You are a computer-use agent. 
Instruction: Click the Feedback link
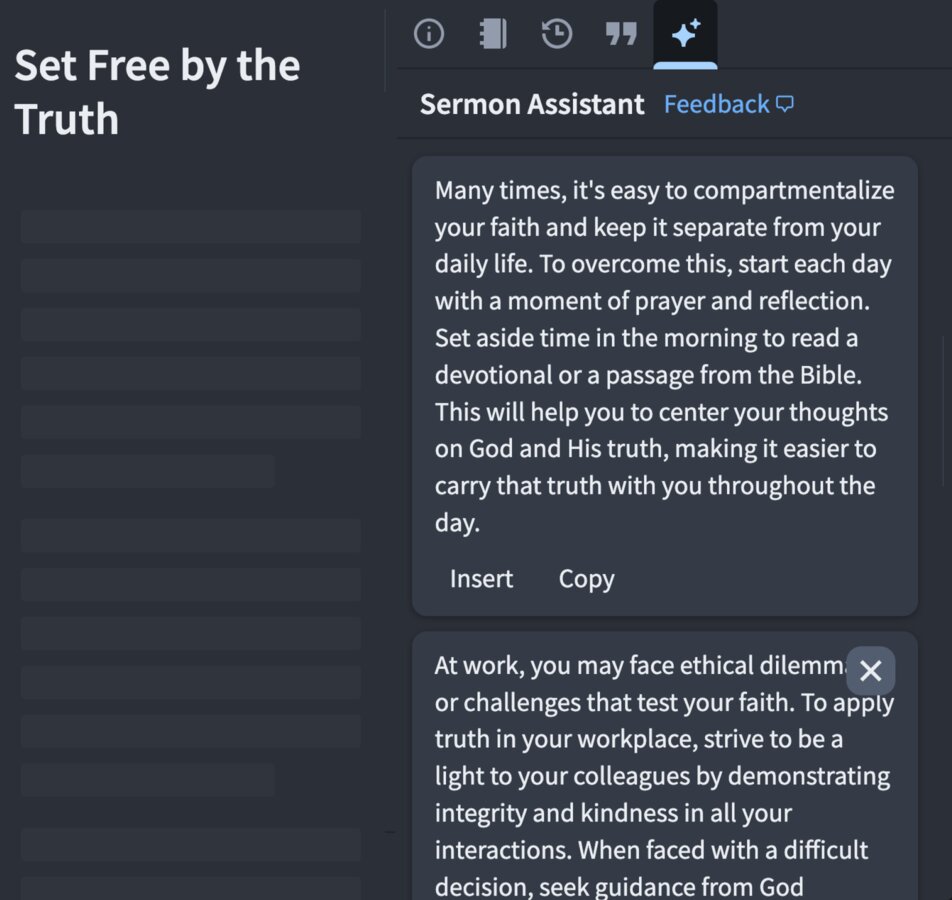click(716, 104)
